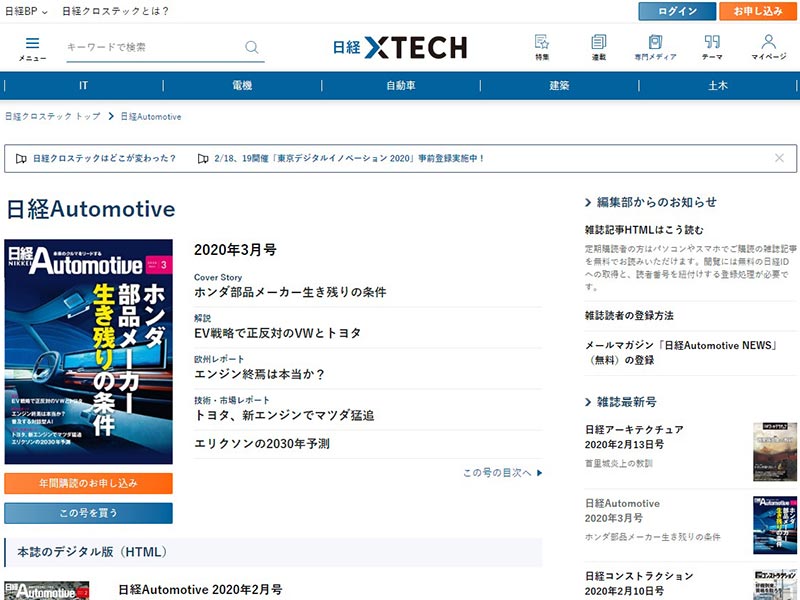Open 雑誌最新号 section heading
Image resolution: width=800 pixels, height=600 pixels.
coord(620,402)
